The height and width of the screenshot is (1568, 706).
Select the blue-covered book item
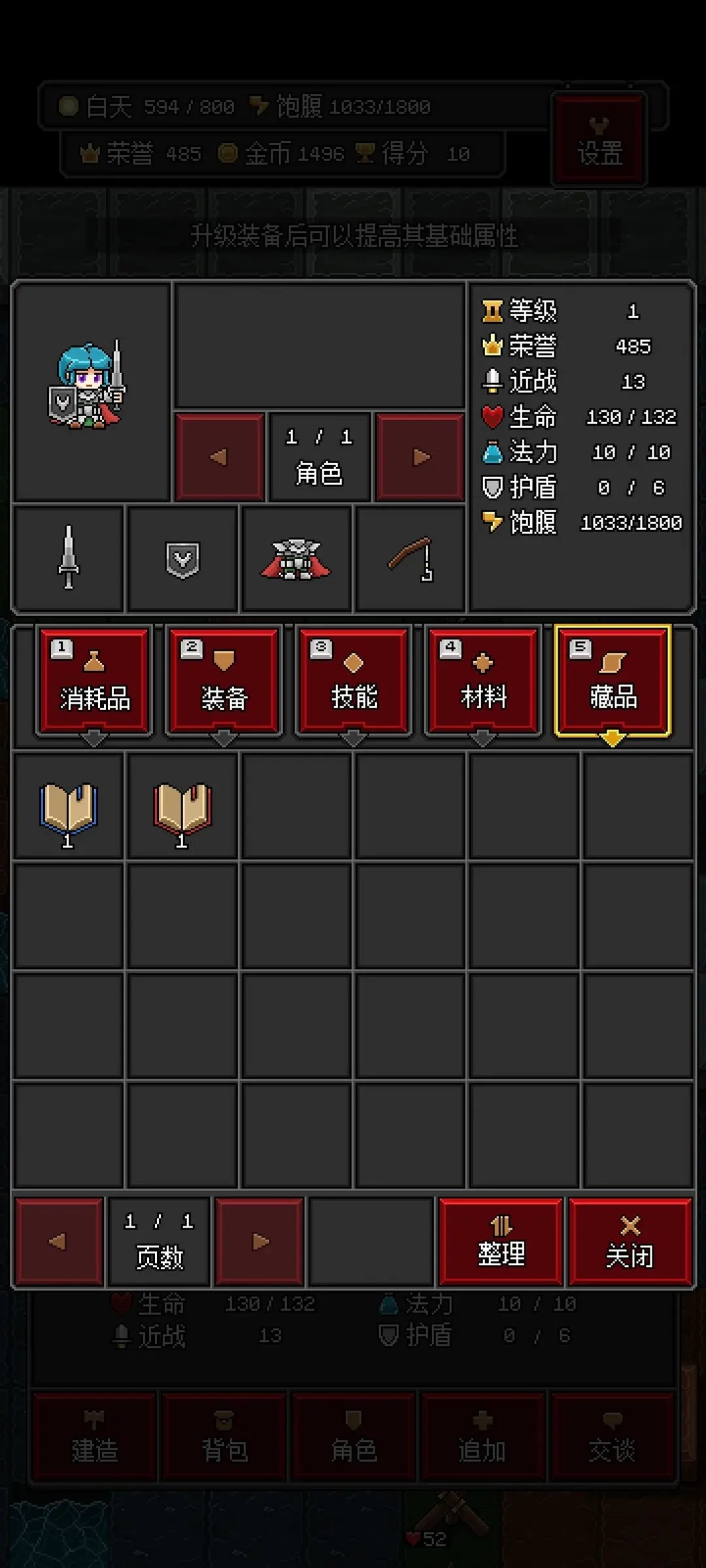(x=68, y=806)
